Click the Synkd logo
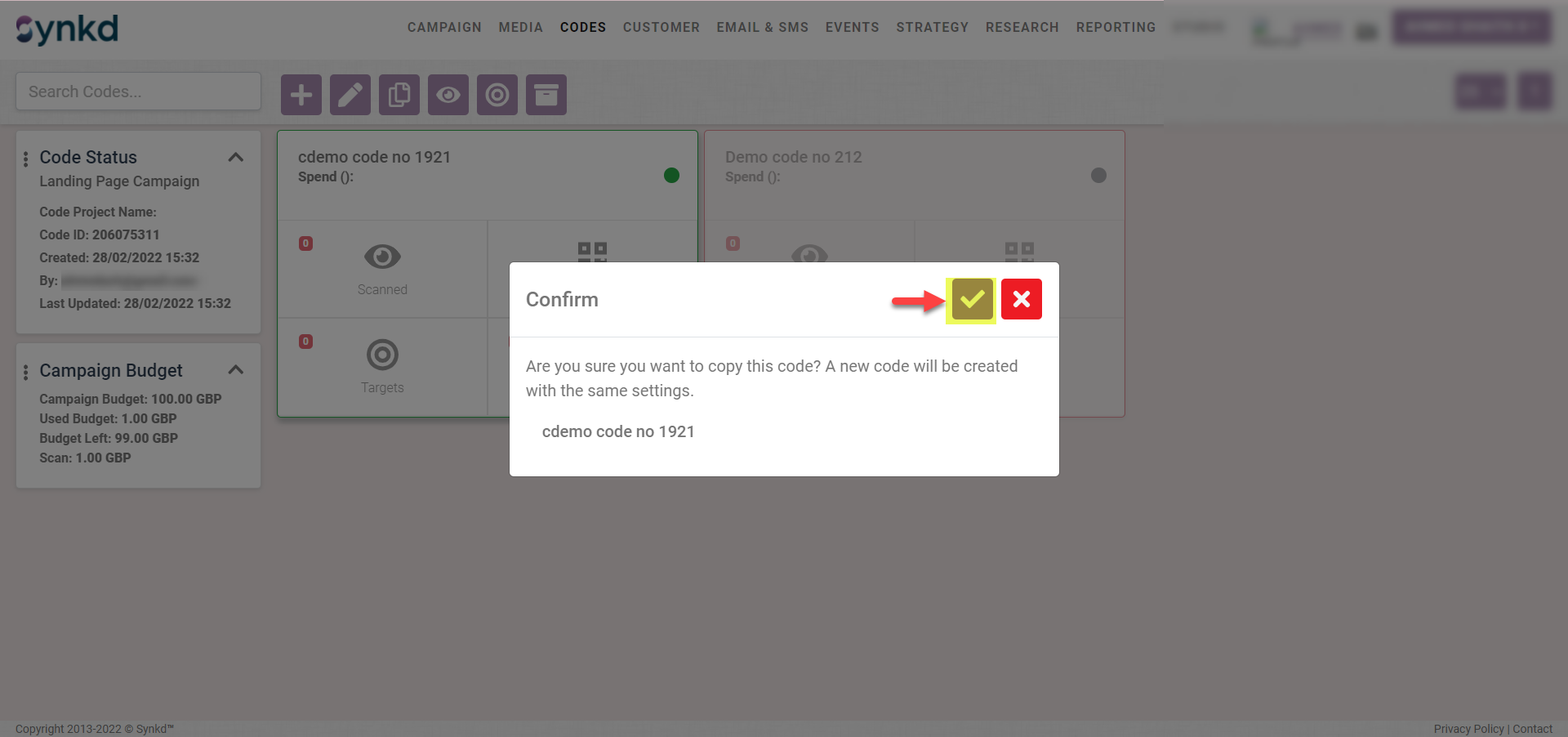Viewport: 1568px width, 737px height. coord(65,28)
